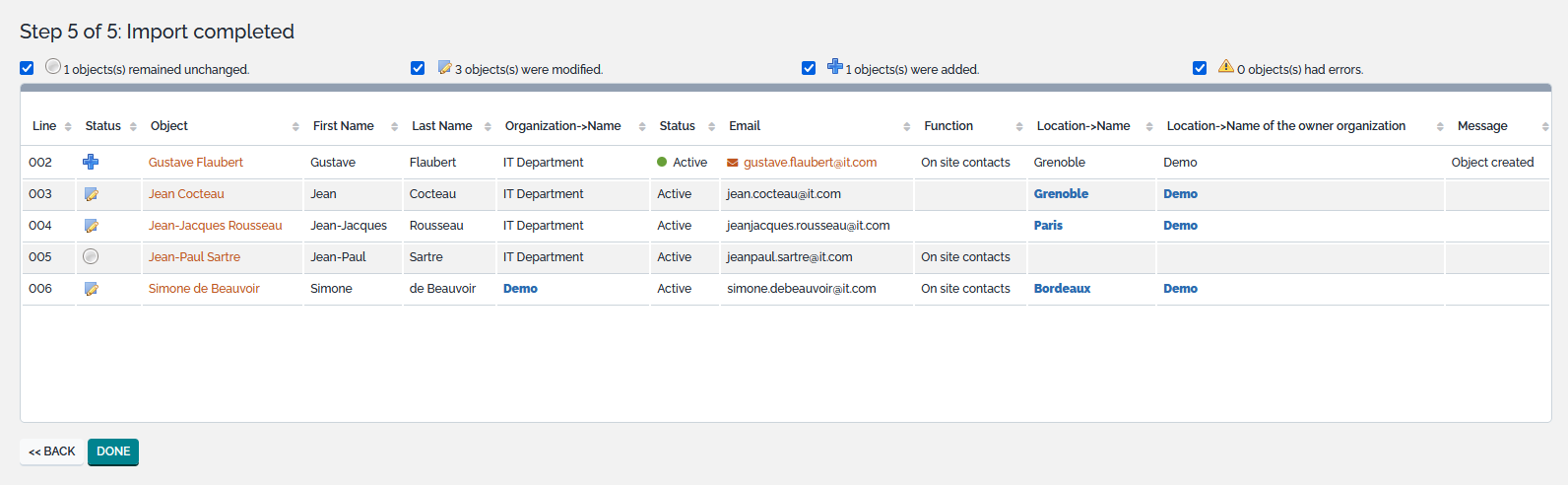1568x485 pixels.
Task: Click the blue plus icon on line 002
Action: pos(91,162)
